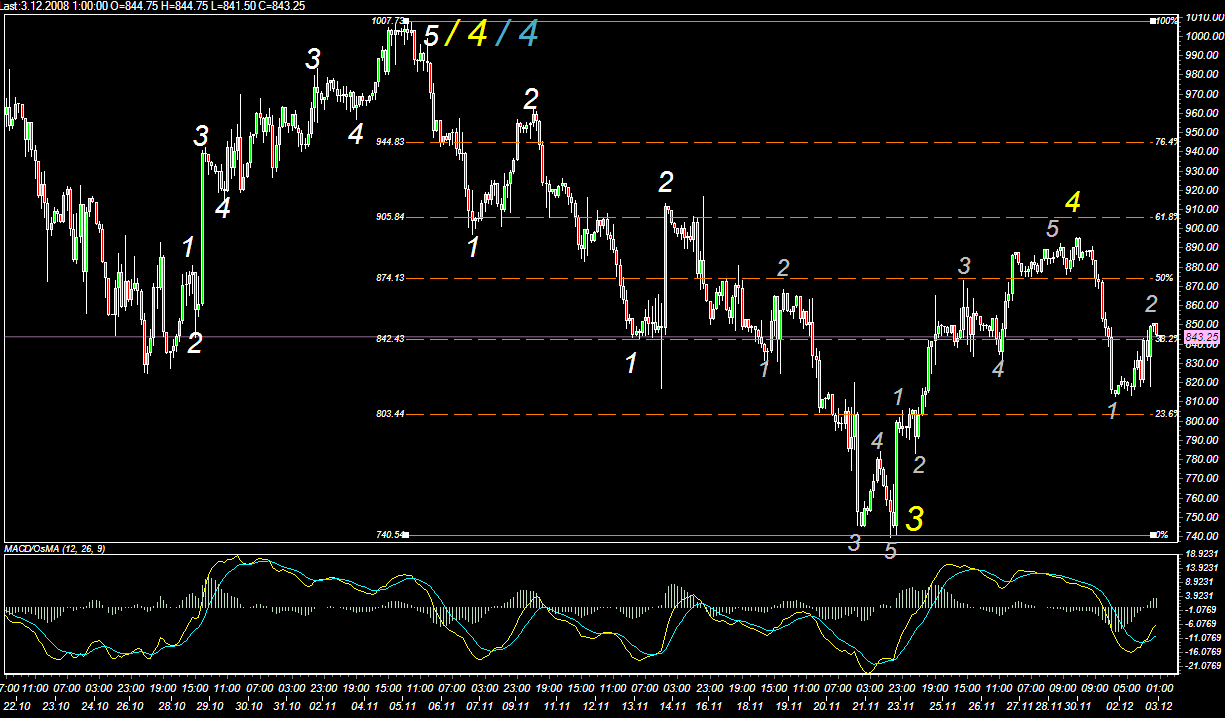This screenshot has width=1225, height=718.
Task: Click the 750.00 price axis value
Action: click(1203, 517)
